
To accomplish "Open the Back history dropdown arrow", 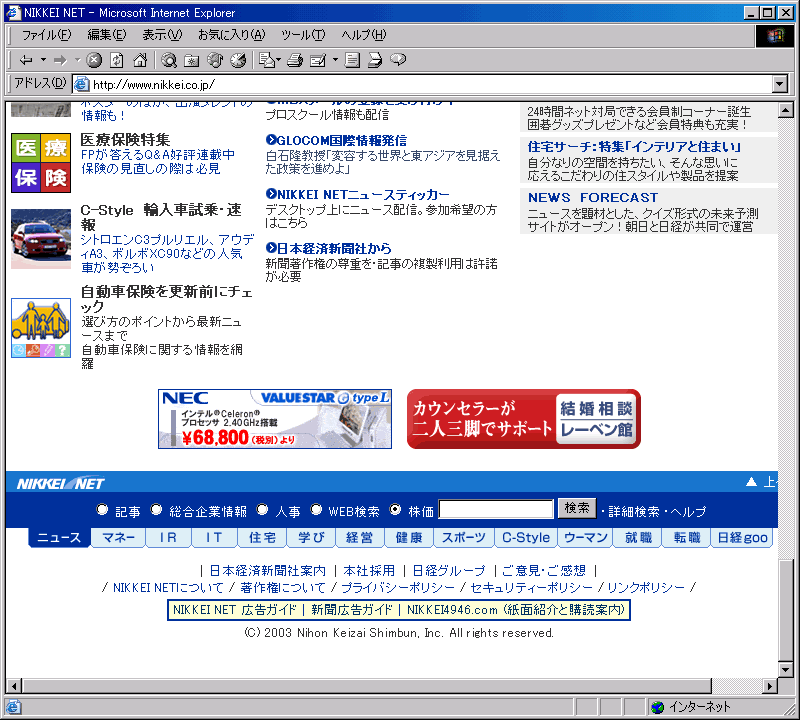I will (x=43, y=60).
